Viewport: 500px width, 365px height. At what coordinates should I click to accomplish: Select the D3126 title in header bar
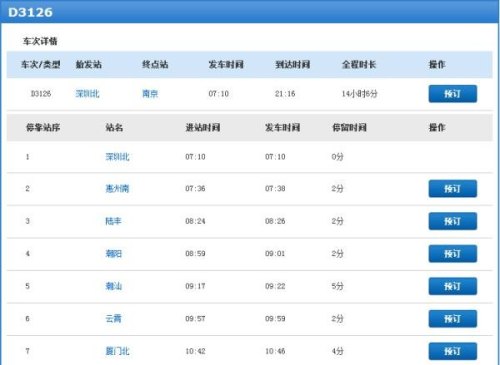[30, 12]
